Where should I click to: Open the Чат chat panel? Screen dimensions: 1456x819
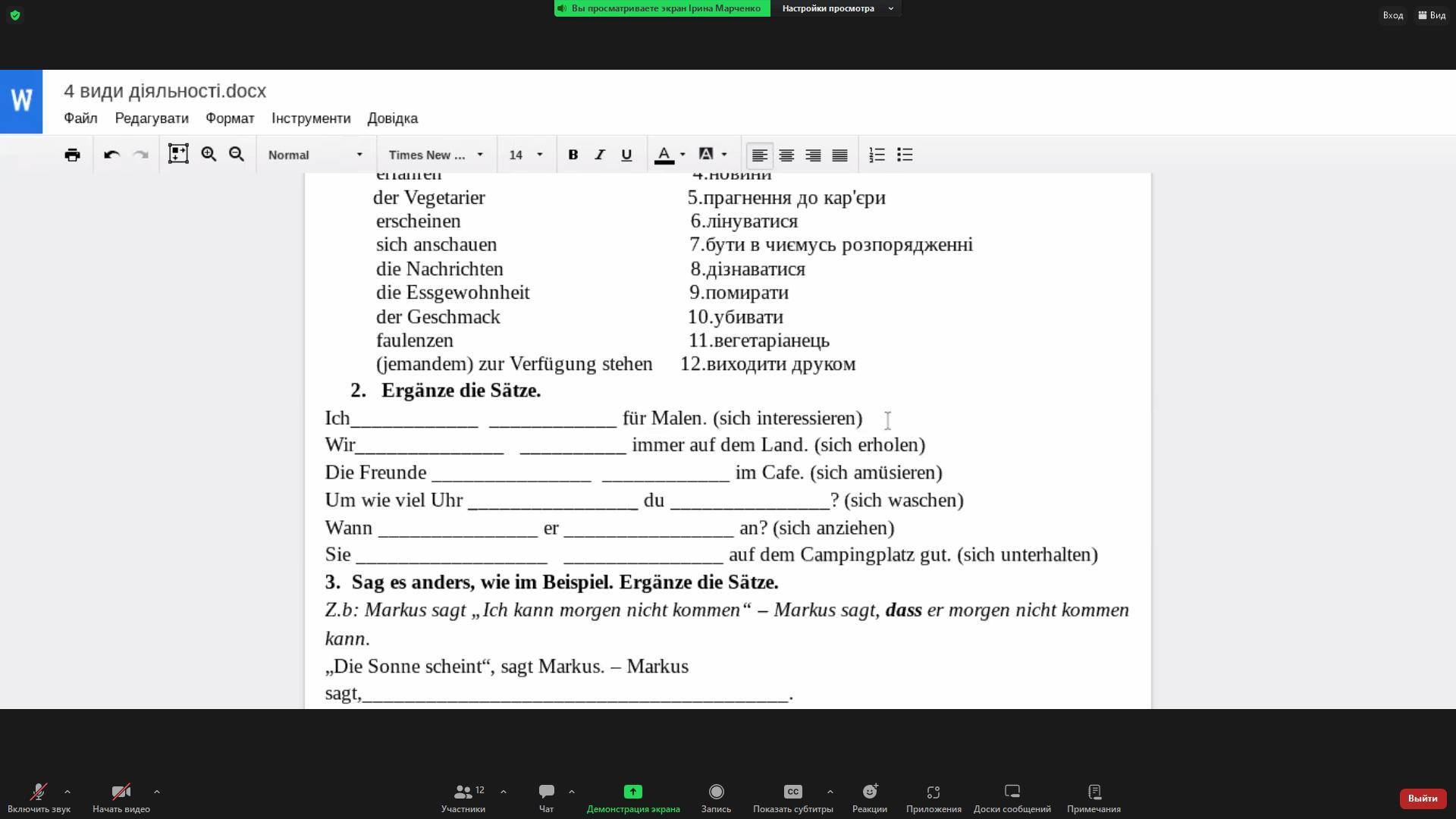point(546,799)
